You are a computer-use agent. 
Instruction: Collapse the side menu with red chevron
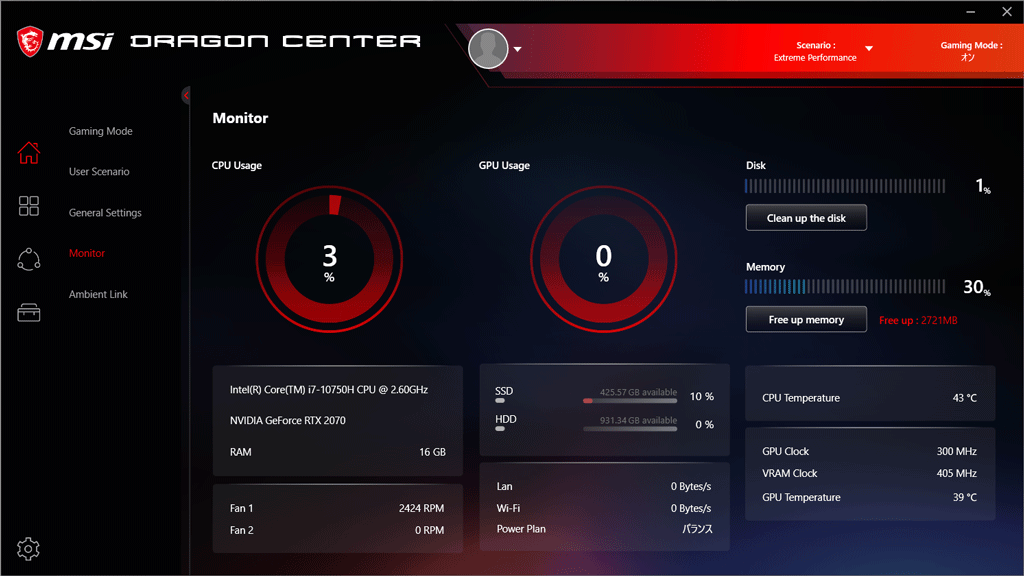pos(186,96)
